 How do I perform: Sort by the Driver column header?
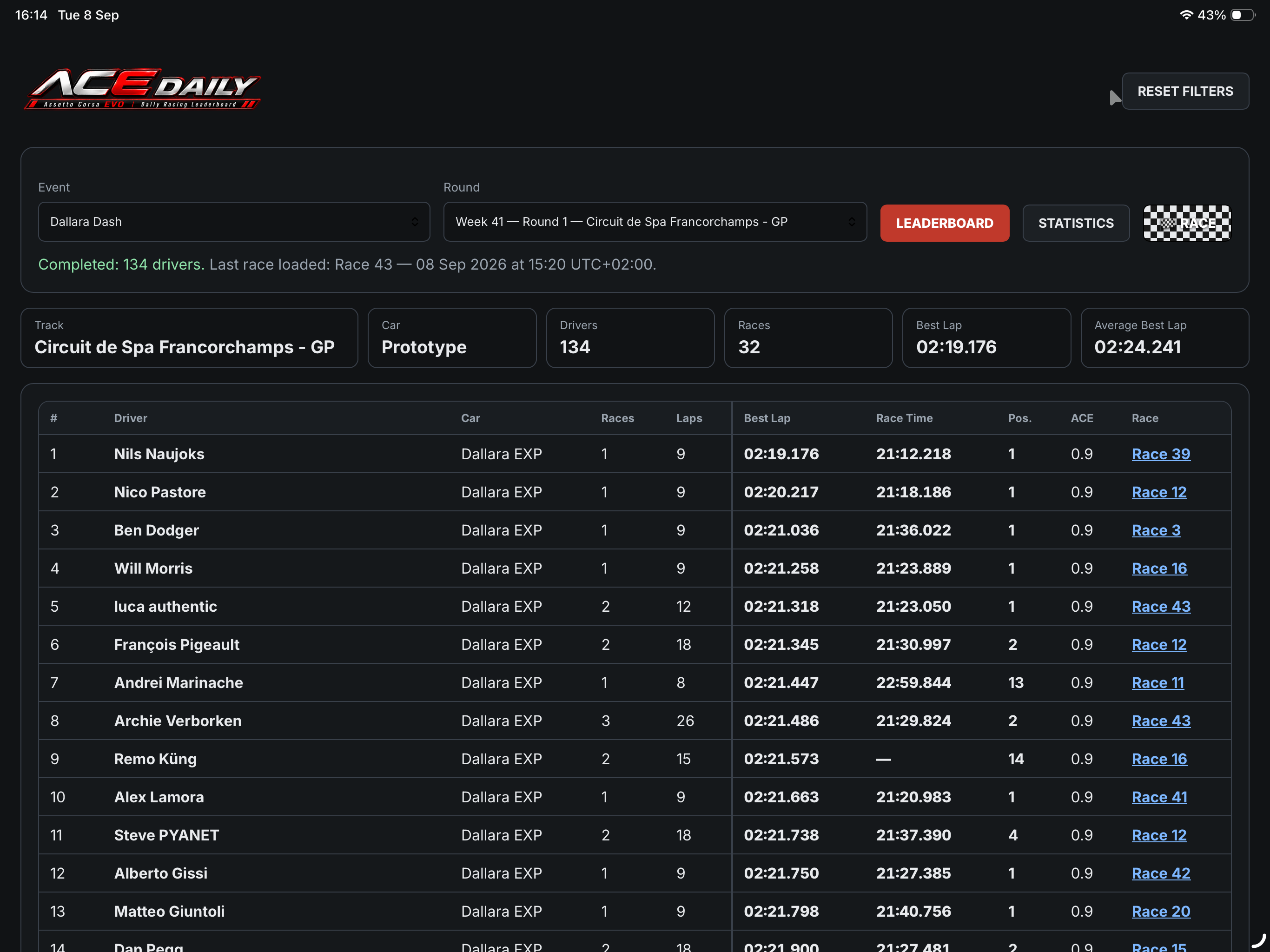point(130,418)
